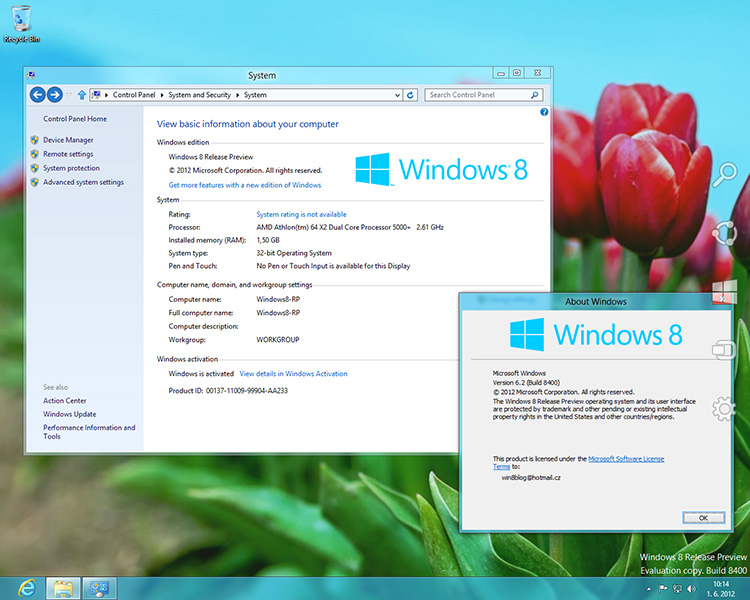The width and height of the screenshot is (750, 600).
Task: Click the shield icon beside Advanced system settings
Action: point(34,182)
